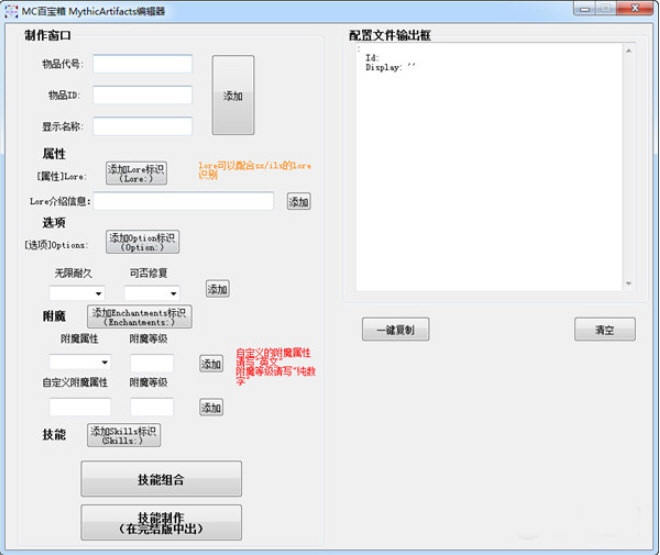Click the Lore介绍信息 text field
Image resolution: width=660 pixels, height=555 pixels.
click(x=184, y=201)
